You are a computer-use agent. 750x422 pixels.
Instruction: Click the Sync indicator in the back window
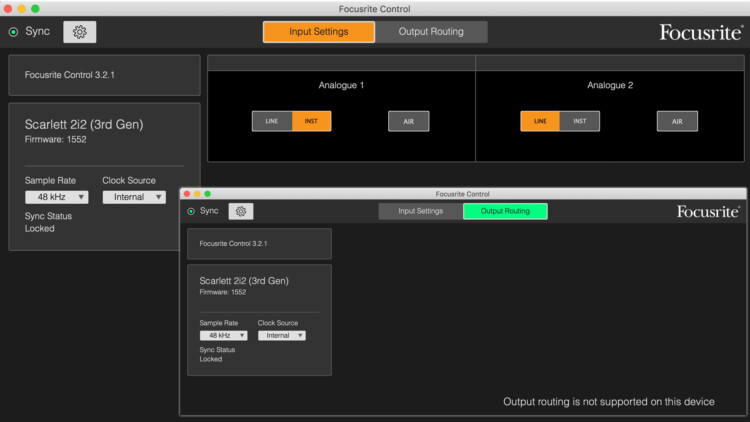pyautogui.click(x=13, y=32)
